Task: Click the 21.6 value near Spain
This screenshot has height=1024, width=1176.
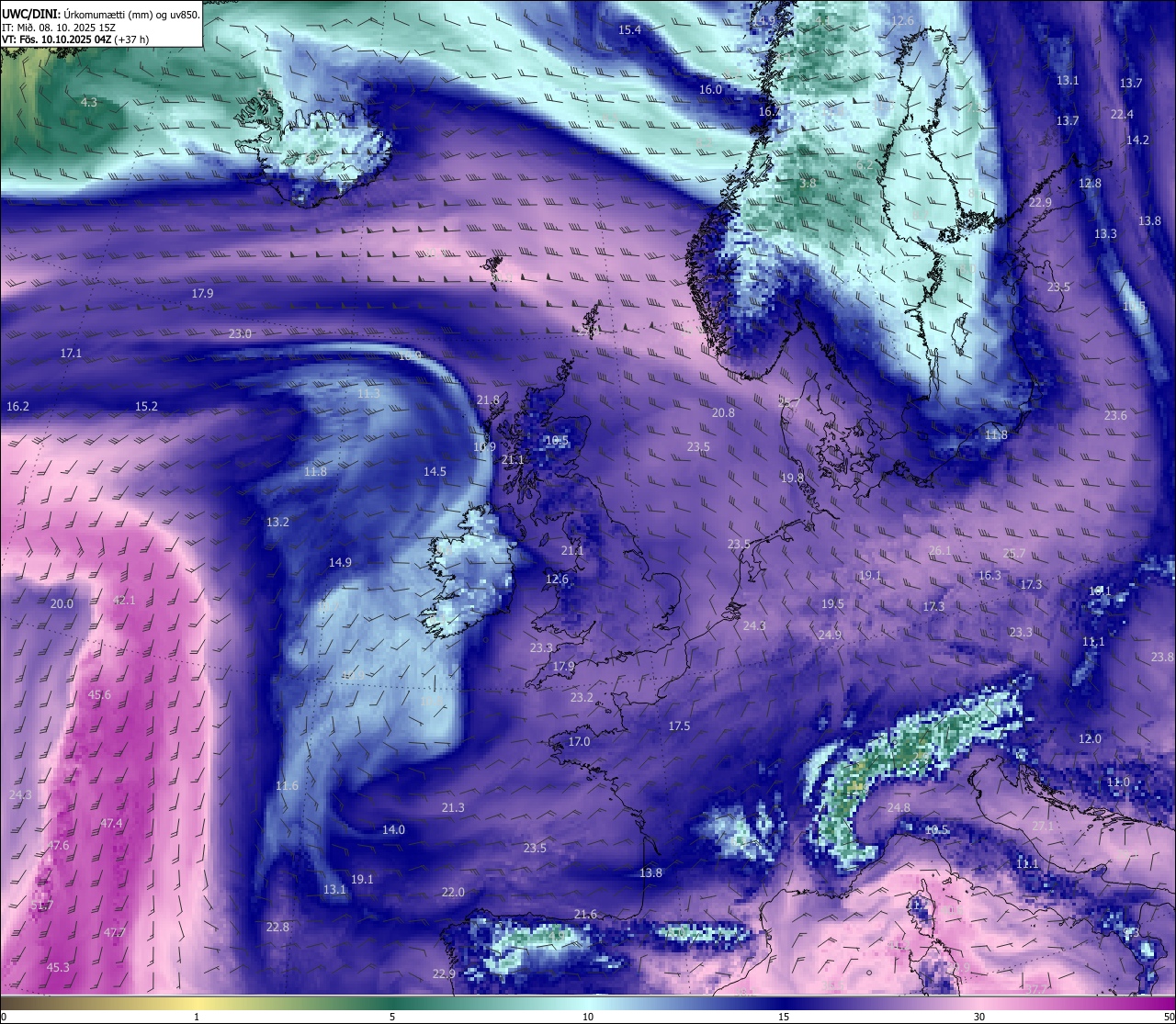Action: [x=585, y=914]
